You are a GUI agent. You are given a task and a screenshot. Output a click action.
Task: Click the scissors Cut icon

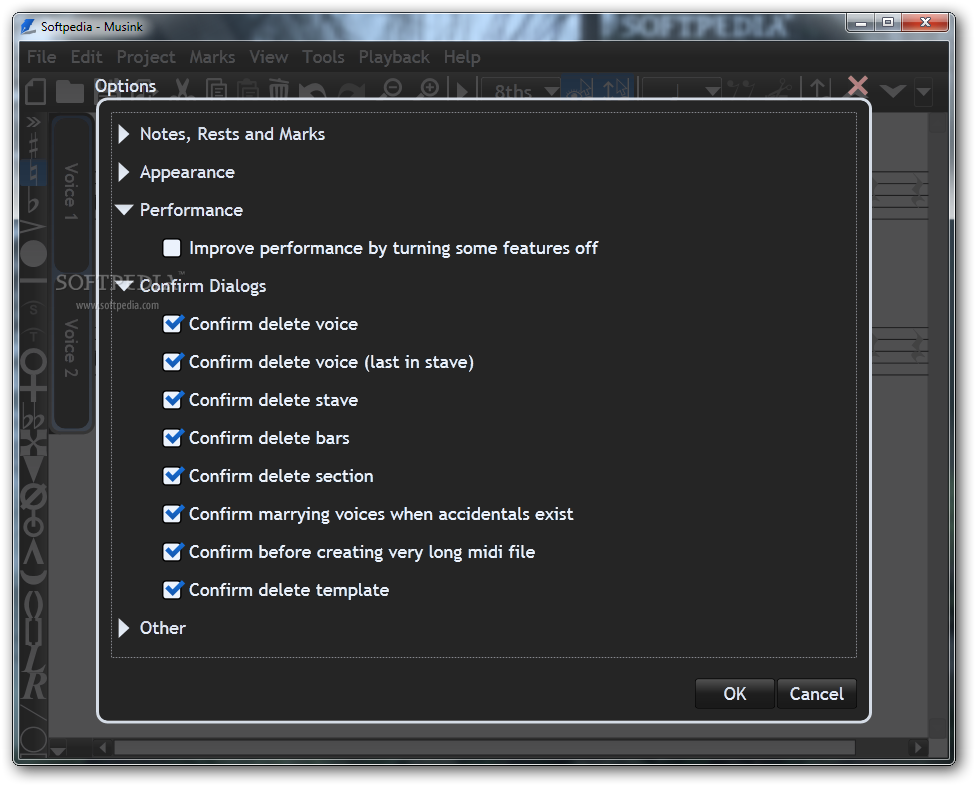coord(181,89)
